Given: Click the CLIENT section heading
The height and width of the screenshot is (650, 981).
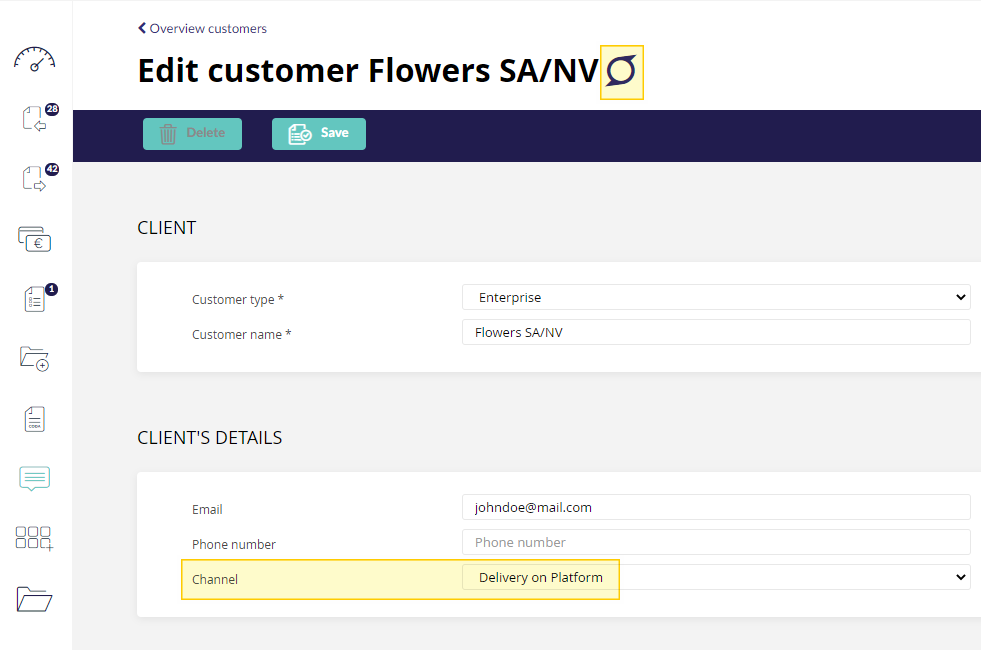Looking at the screenshot, I should point(166,228).
